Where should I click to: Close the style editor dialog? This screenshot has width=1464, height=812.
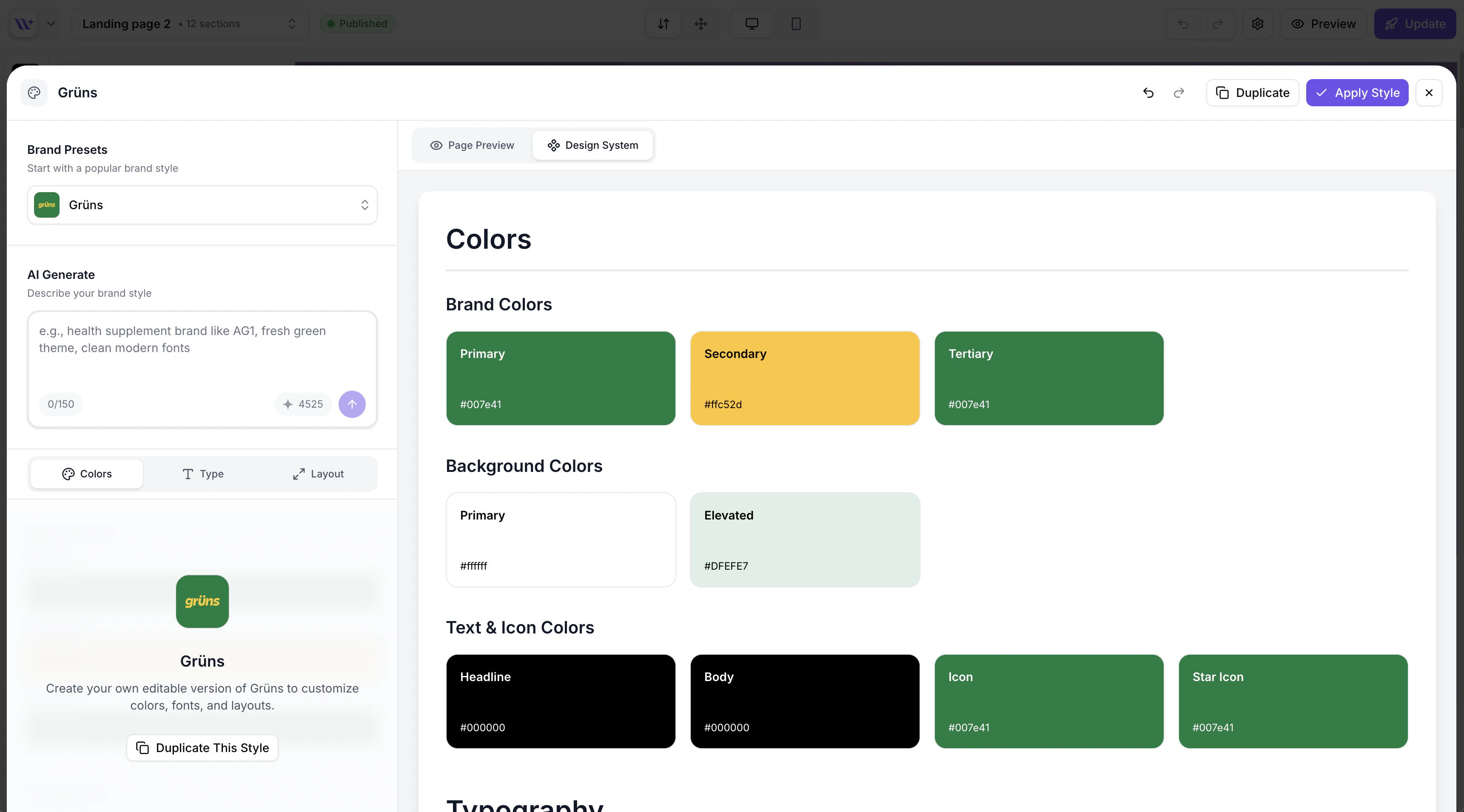(x=1429, y=93)
